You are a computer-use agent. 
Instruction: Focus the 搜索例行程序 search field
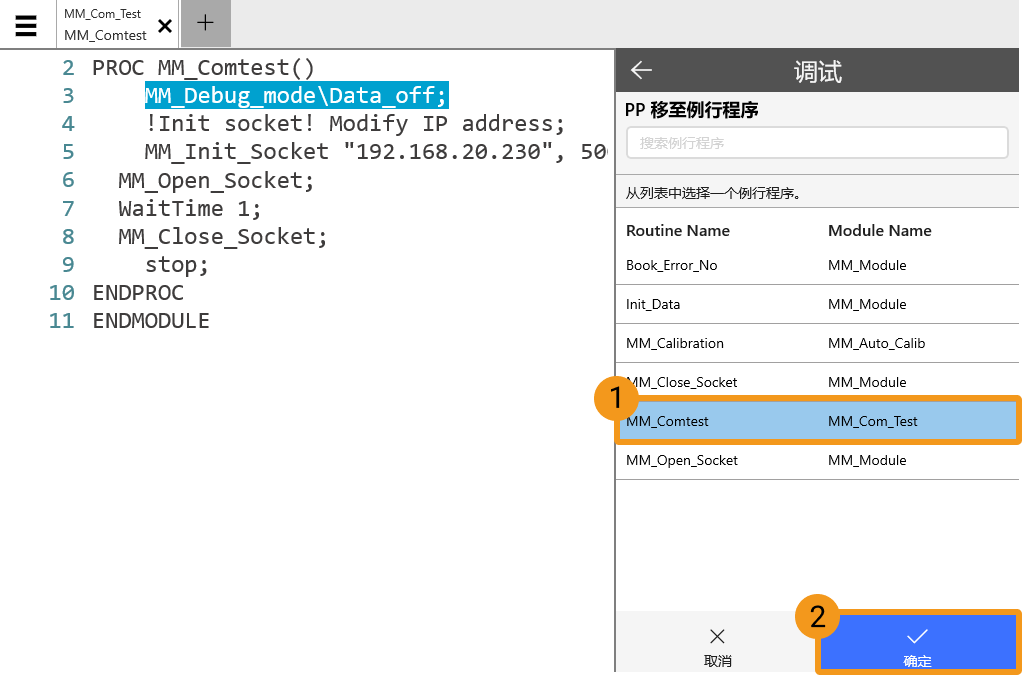pyautogui.click(x=817, y=143)
